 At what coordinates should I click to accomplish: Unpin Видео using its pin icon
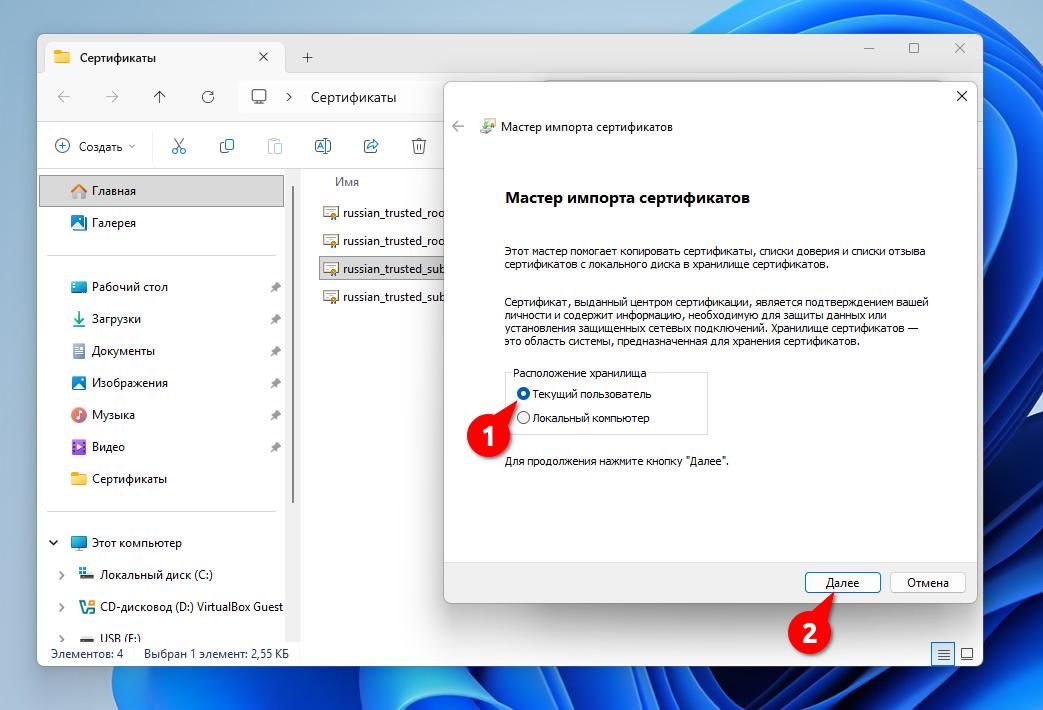pos(275,447)
